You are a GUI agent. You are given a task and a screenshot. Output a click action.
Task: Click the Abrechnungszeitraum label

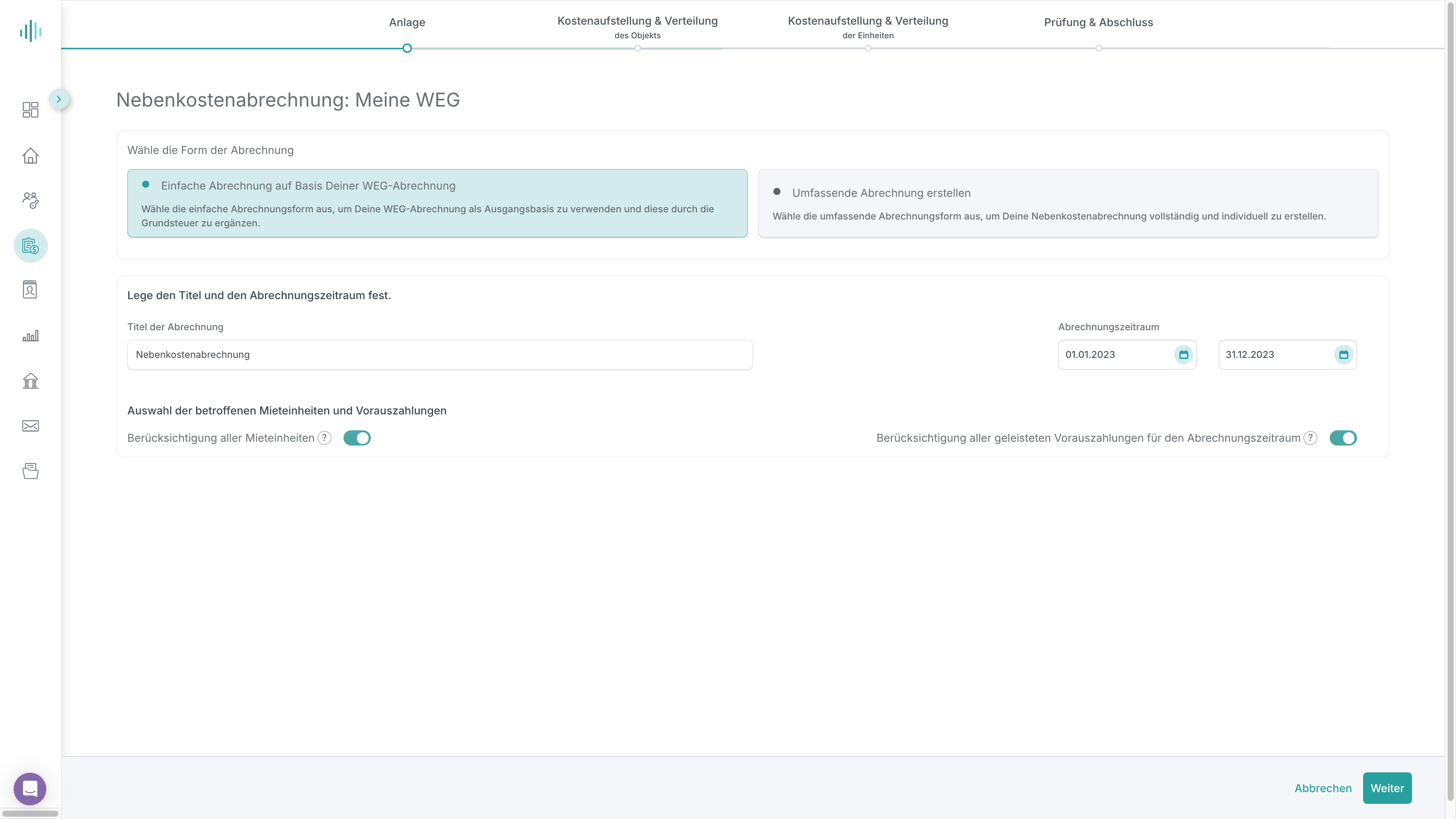click(x=1108, y=327)
